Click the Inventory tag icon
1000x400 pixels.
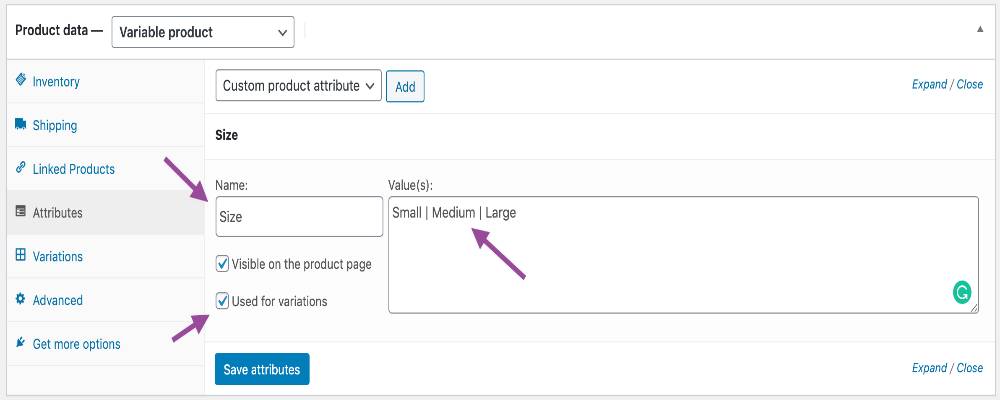coord(21,80)
